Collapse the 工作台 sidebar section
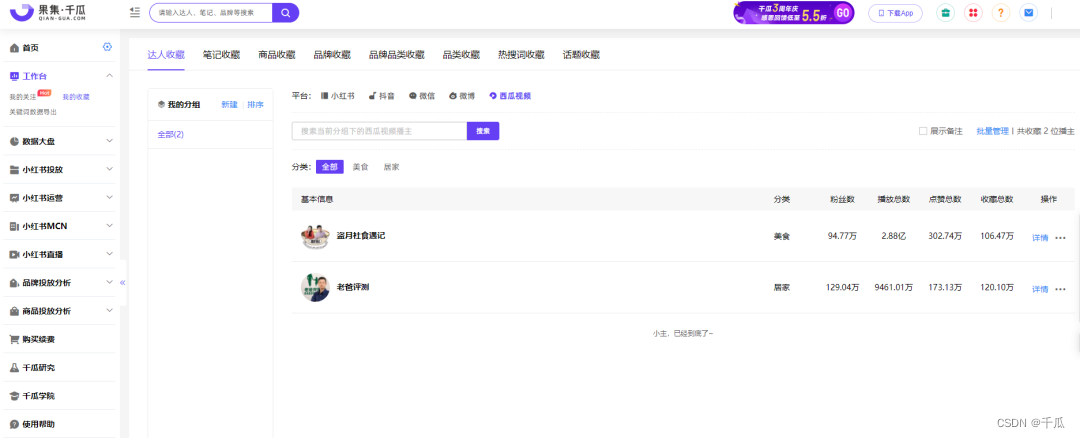 pyautogui.click(x=110, y=76)
